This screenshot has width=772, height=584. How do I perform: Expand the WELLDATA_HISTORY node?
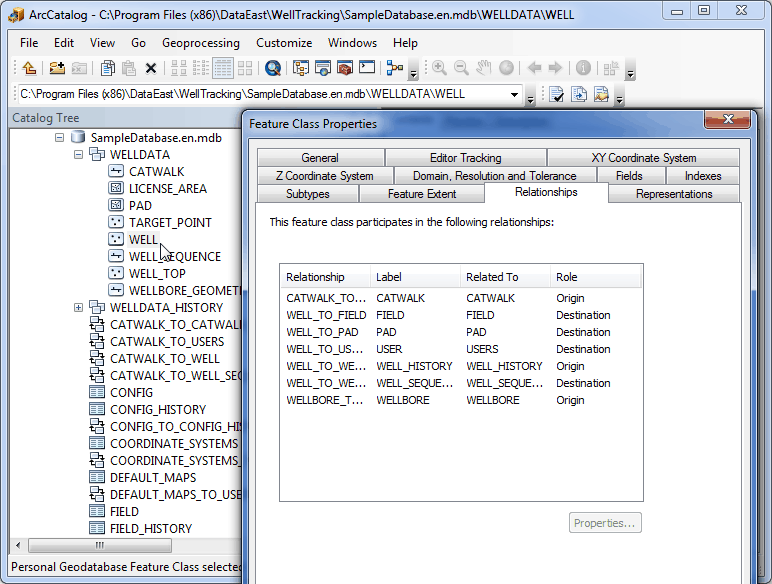[78, 308]
